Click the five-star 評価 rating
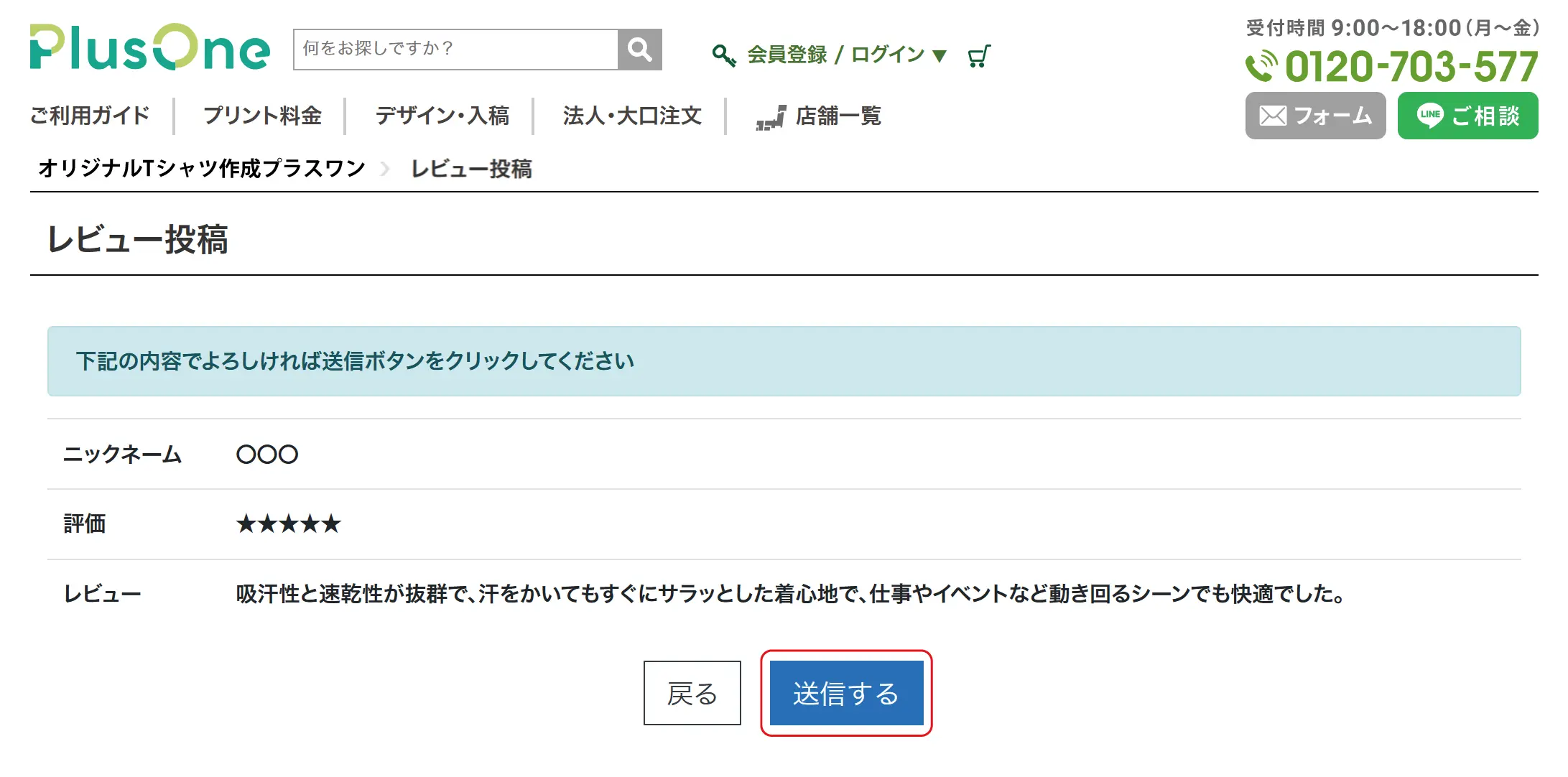Viewport: 1568px width, 777px height. [288, 524]
